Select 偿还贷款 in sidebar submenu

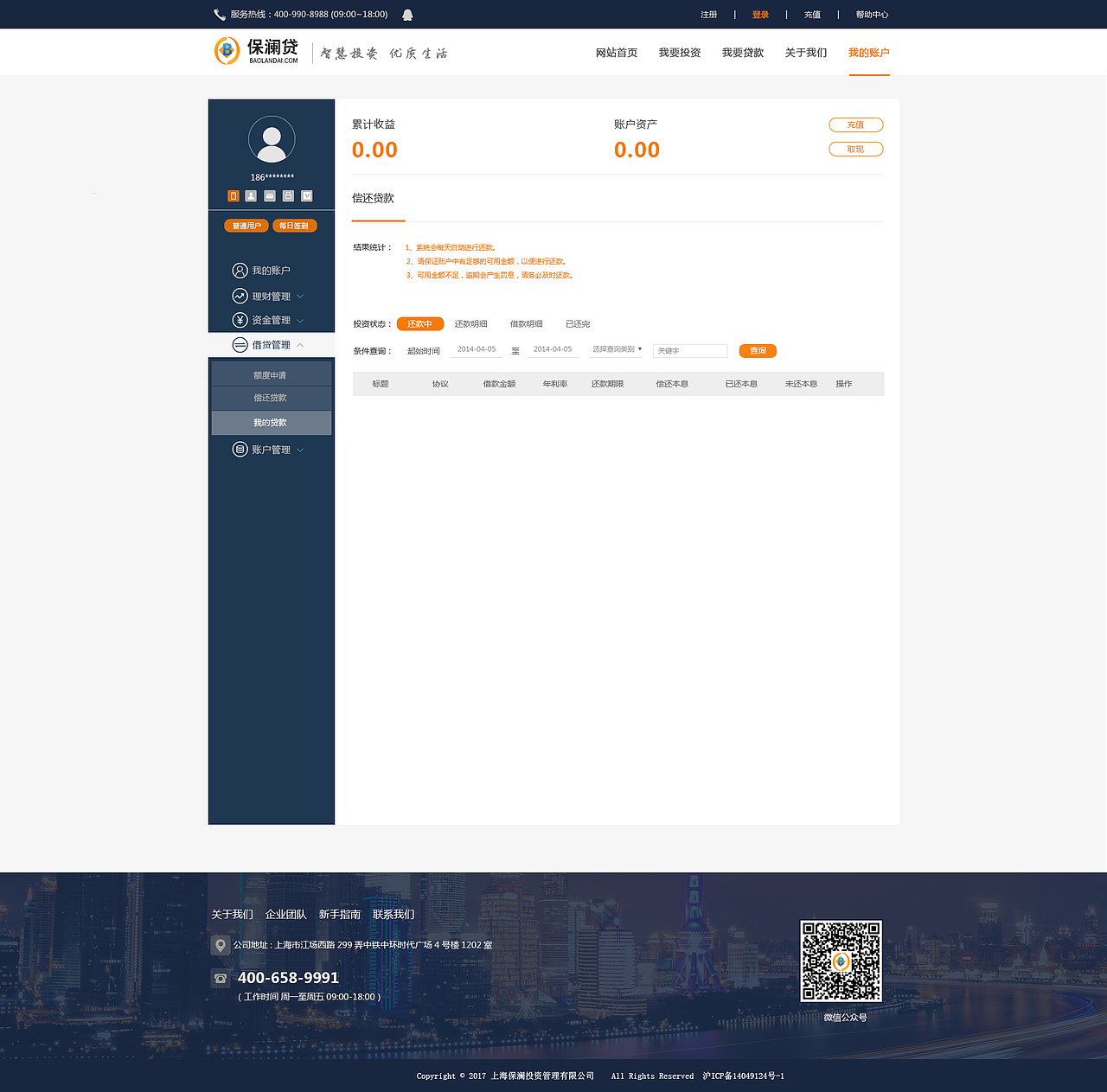(x=272, y=398)
